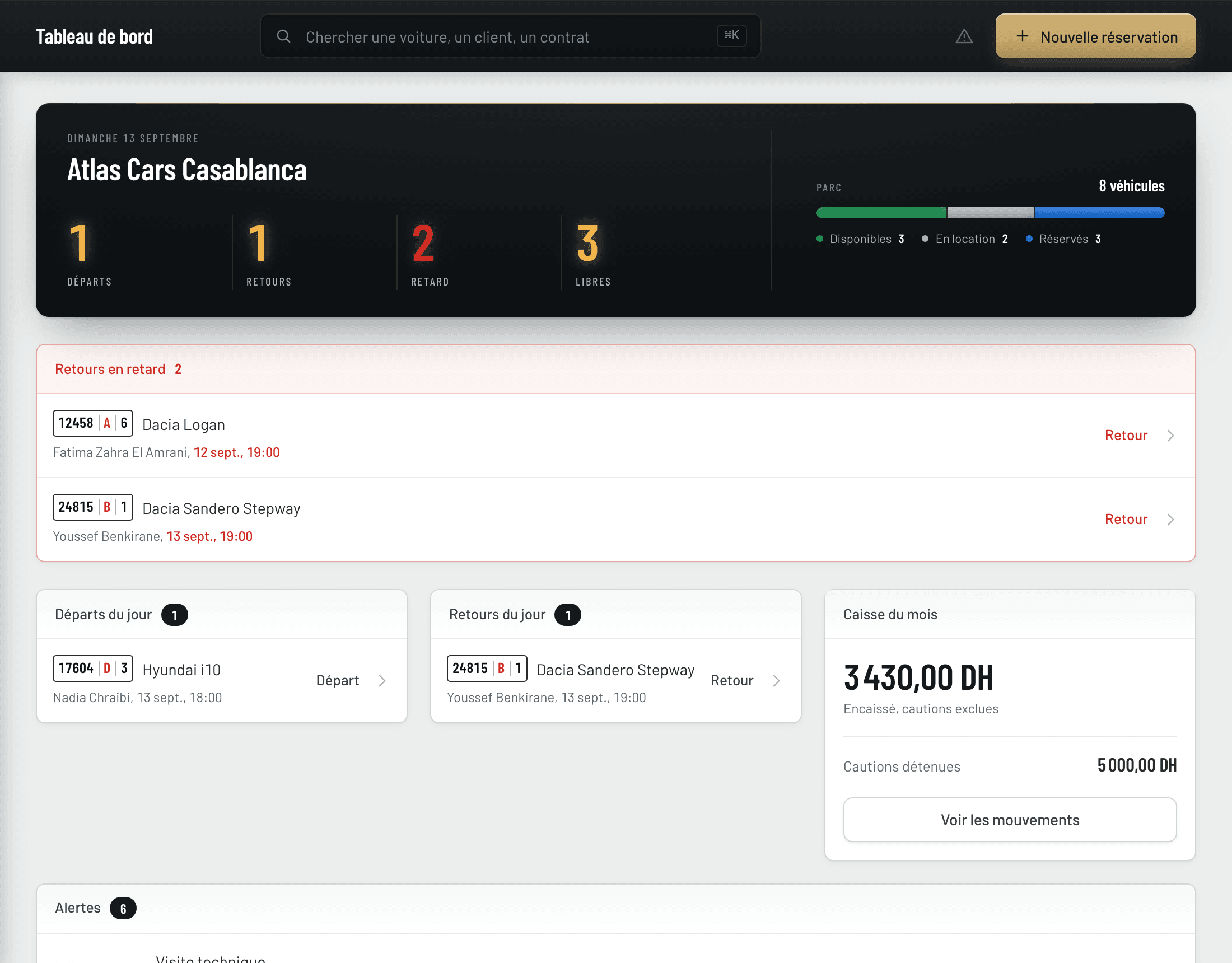Image resolution: width=1232 pixels, height=963 pixels.
Task: Click plate 17604 D 3
Action: pos(92,669)
